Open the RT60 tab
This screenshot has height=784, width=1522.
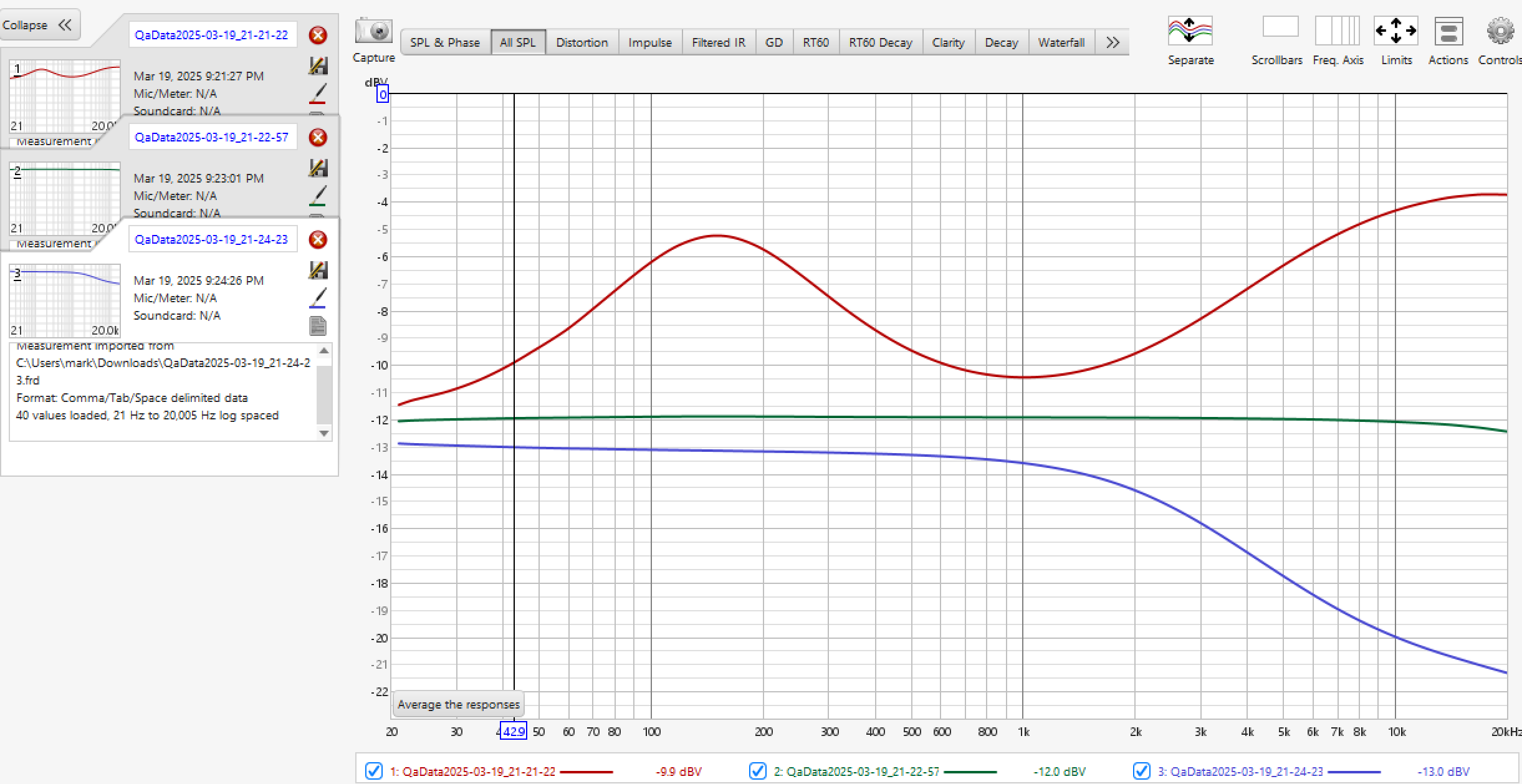[816, 42]
